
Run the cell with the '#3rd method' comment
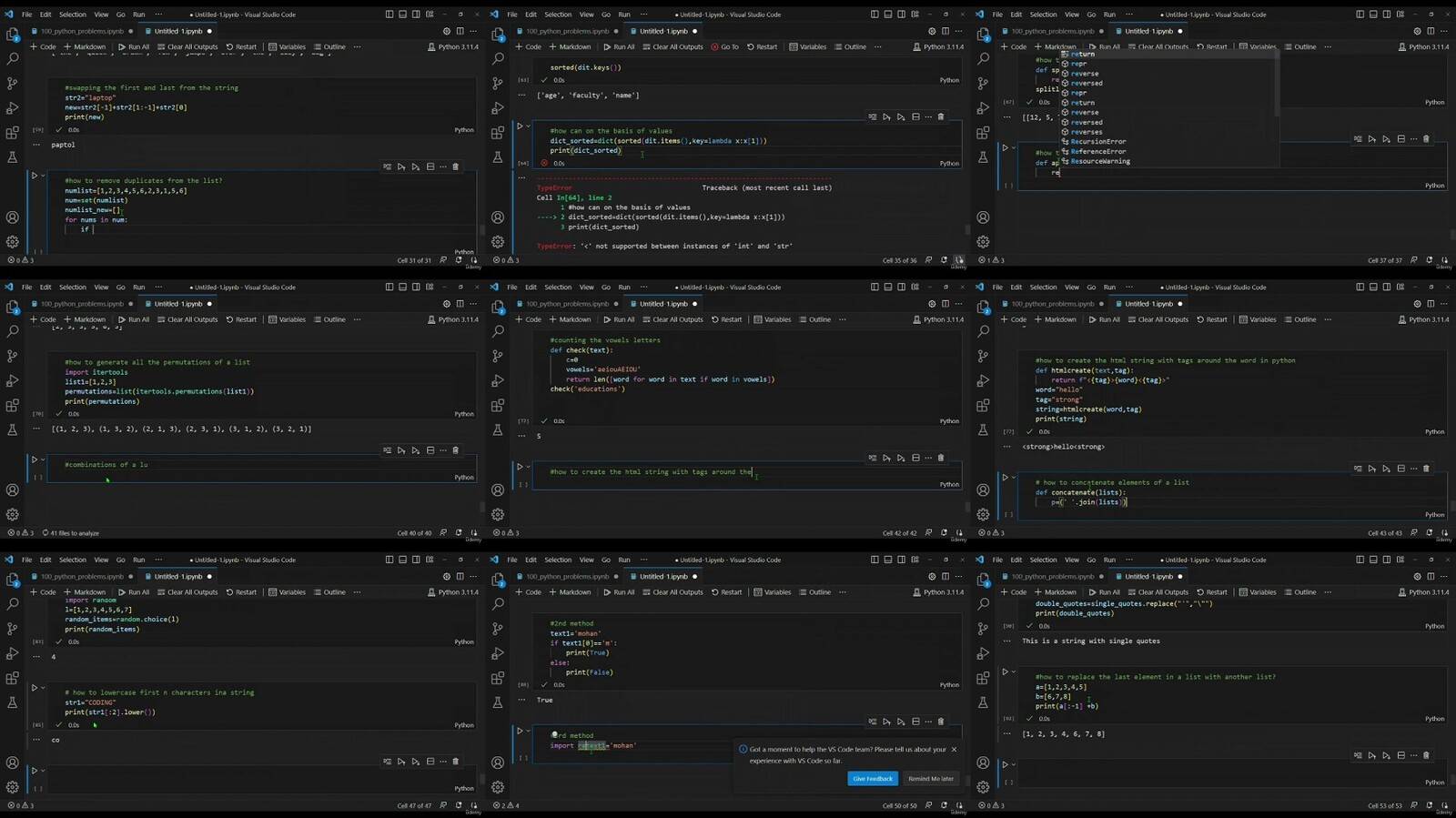click(521, 731)
